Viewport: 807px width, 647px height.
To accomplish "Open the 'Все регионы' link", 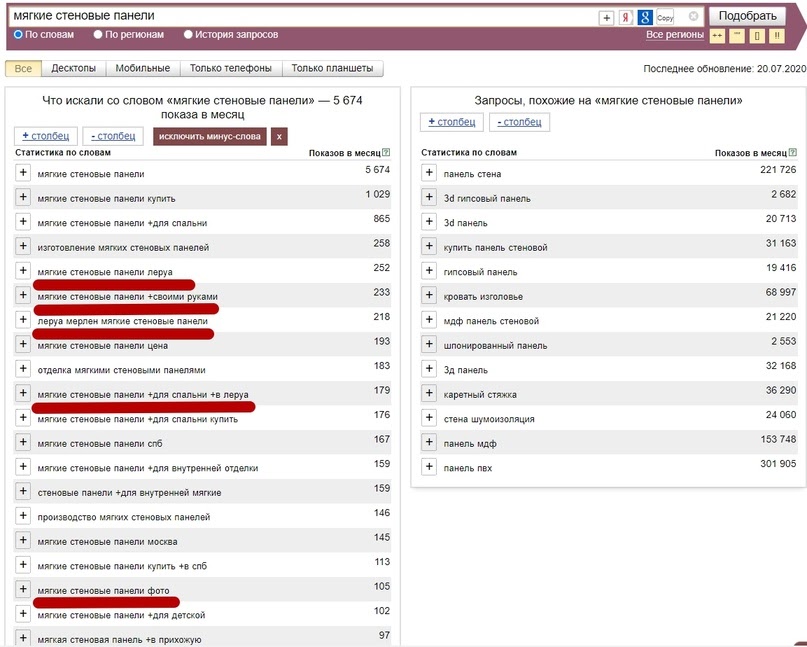I will [x=675, y=34].
